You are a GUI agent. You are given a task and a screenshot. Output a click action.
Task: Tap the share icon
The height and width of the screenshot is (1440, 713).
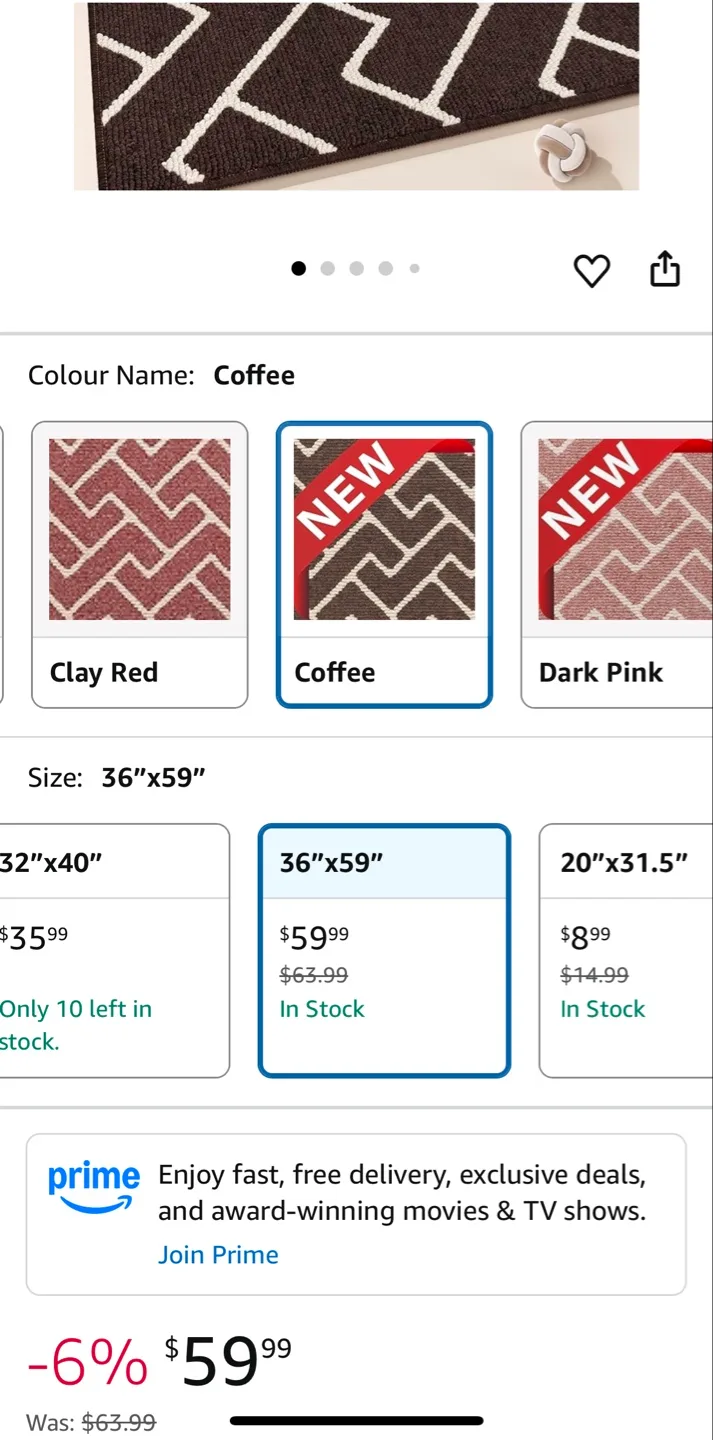[x=665, y=269]
